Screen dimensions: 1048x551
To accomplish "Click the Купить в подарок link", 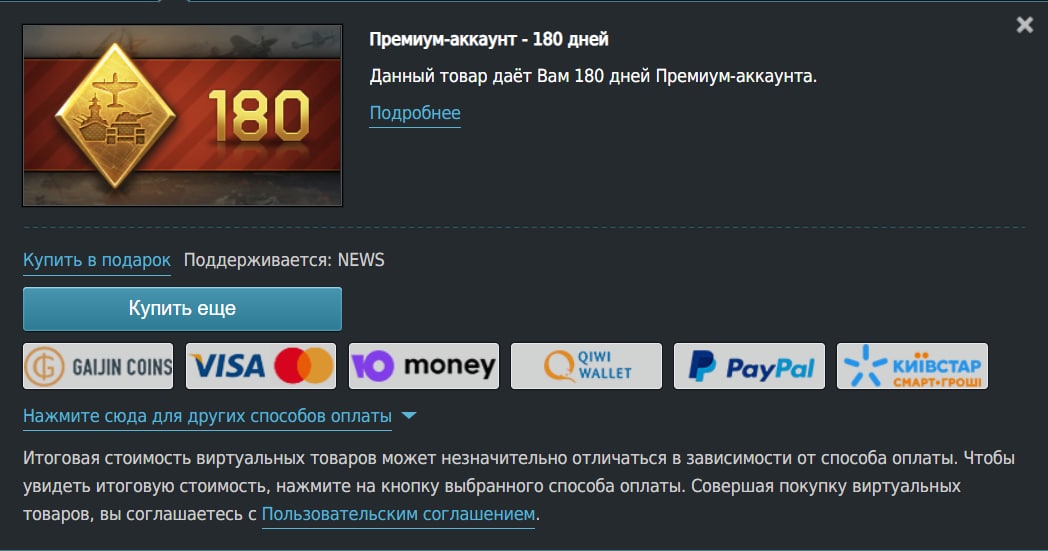I will 97,260.
